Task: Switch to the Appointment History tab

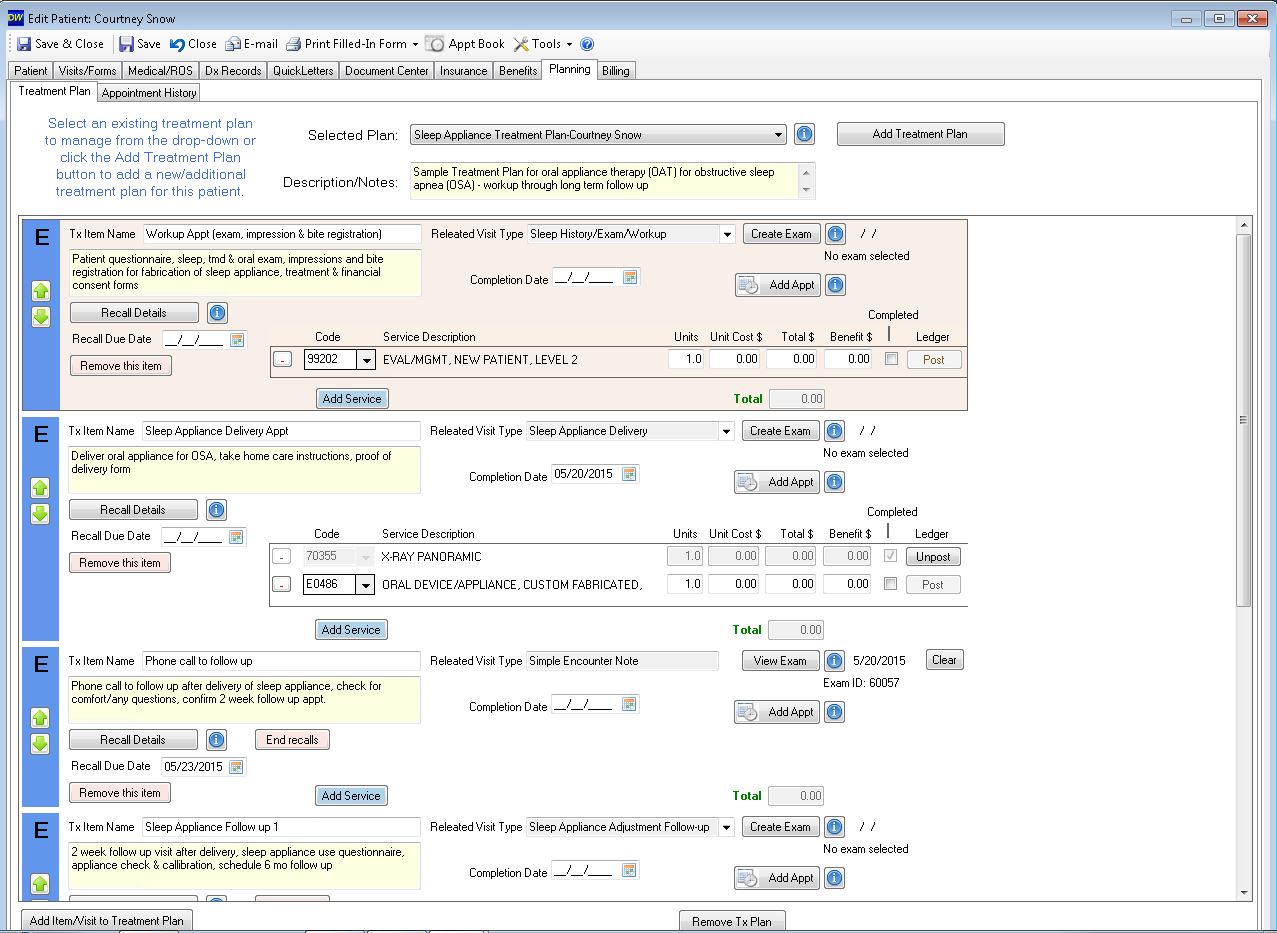Action: coord(147,92)
